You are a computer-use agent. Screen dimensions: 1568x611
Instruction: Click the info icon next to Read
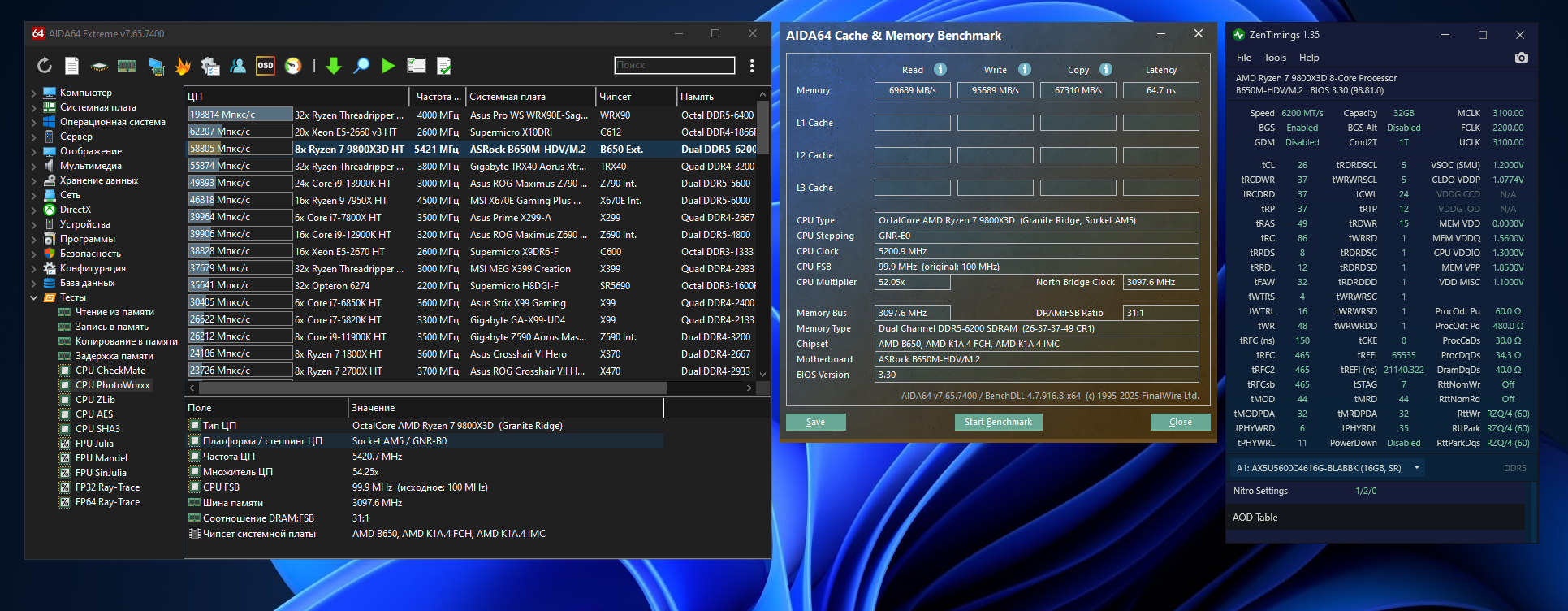coord(940,69)
